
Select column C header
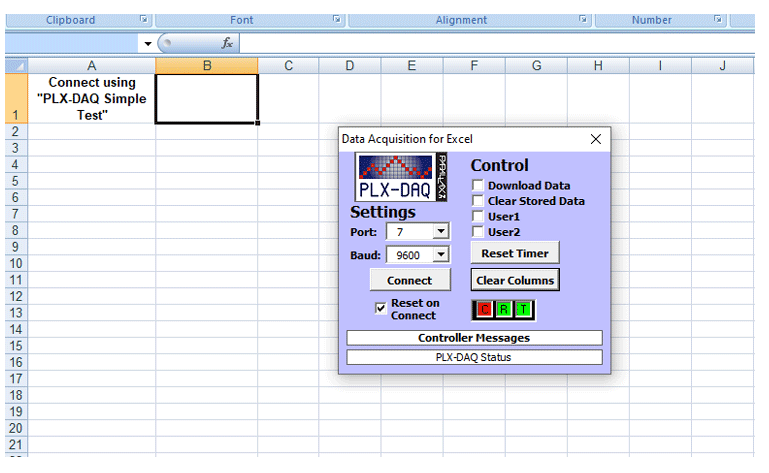(x=288, y=66)
